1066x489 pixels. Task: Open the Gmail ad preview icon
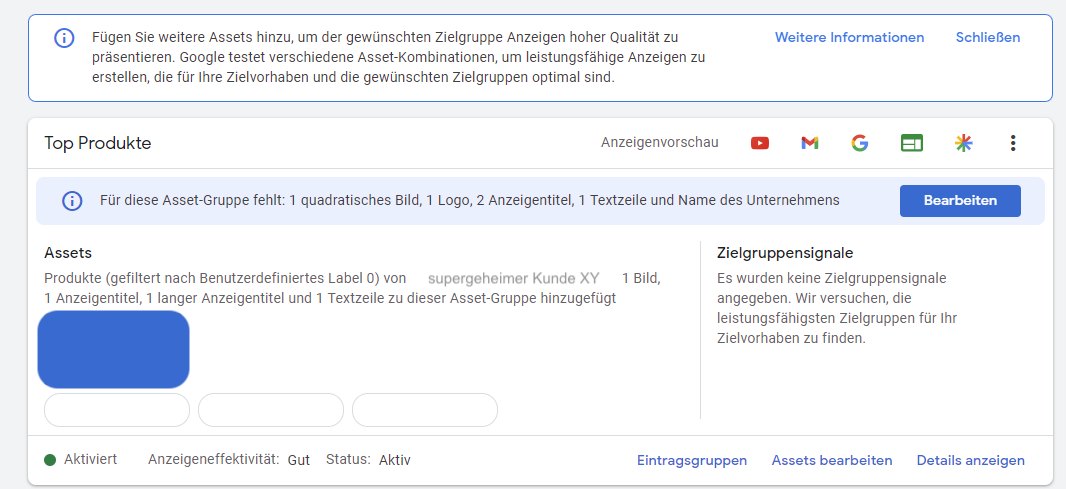[809, 143]
